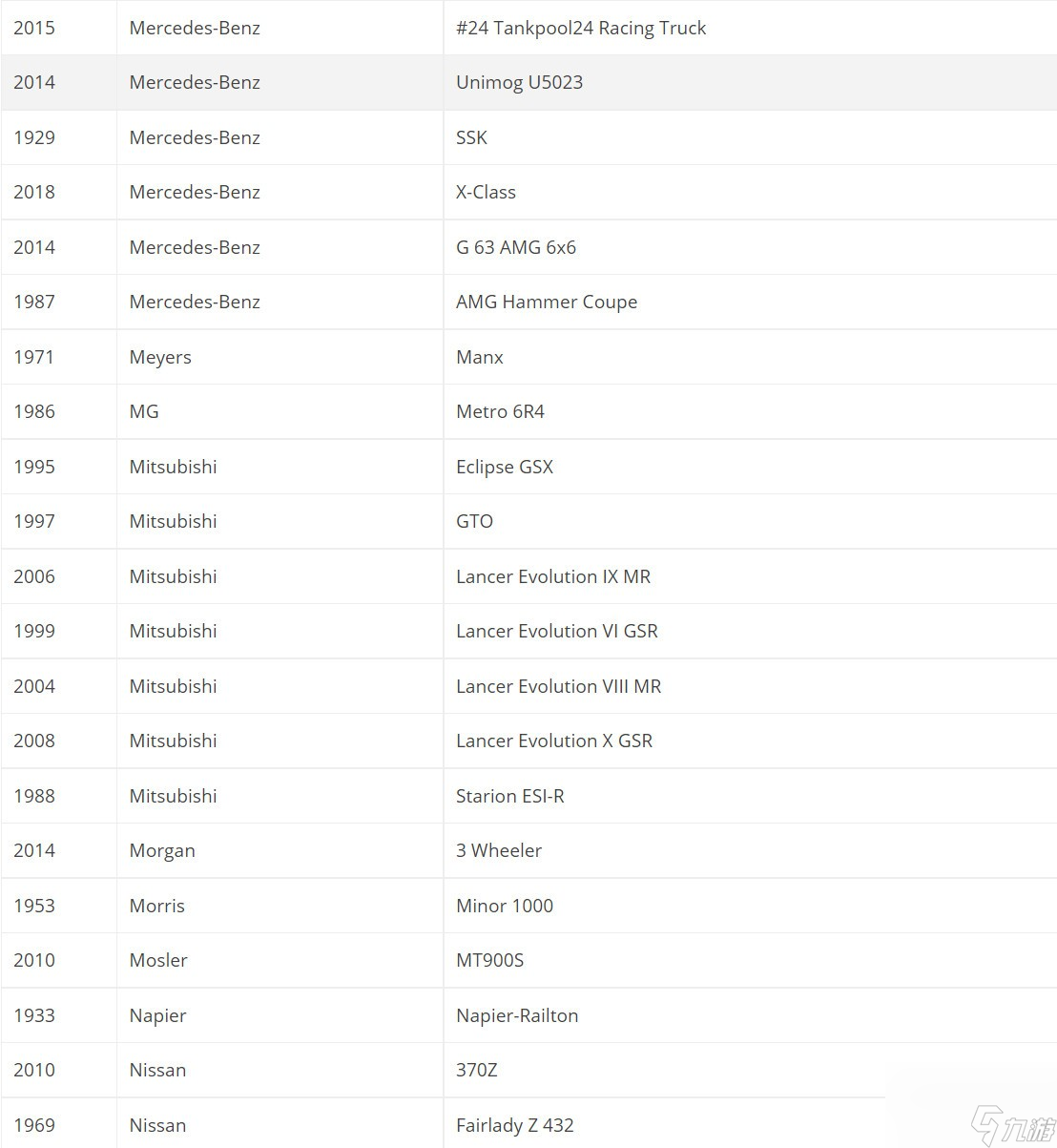Select the Metro 6R4 model cell
The width and height of the screenshot is (1057, 1148).
pos(750,411)
